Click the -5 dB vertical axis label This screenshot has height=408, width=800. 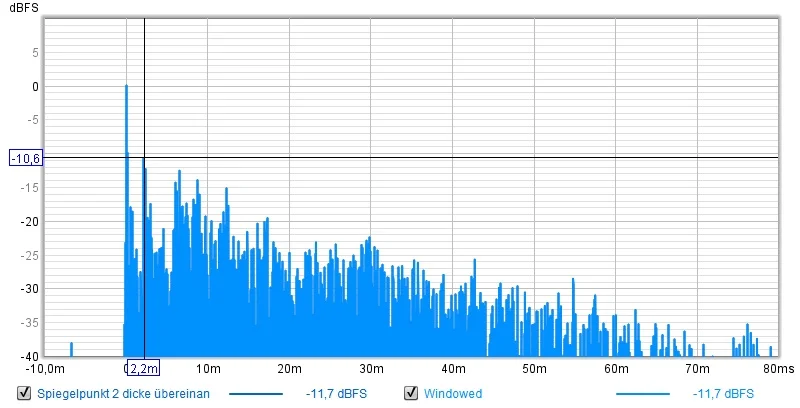[32, 120]
